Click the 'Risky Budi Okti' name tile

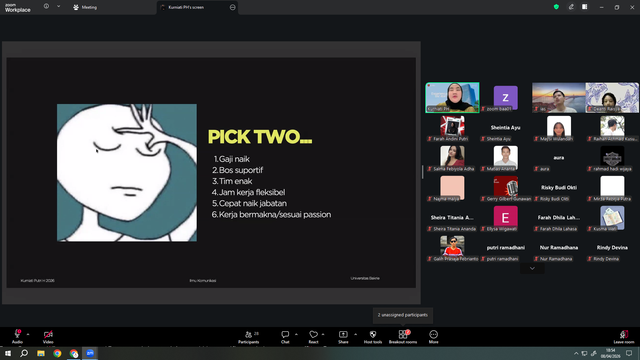pyautogui.click(x=558, y=188)
